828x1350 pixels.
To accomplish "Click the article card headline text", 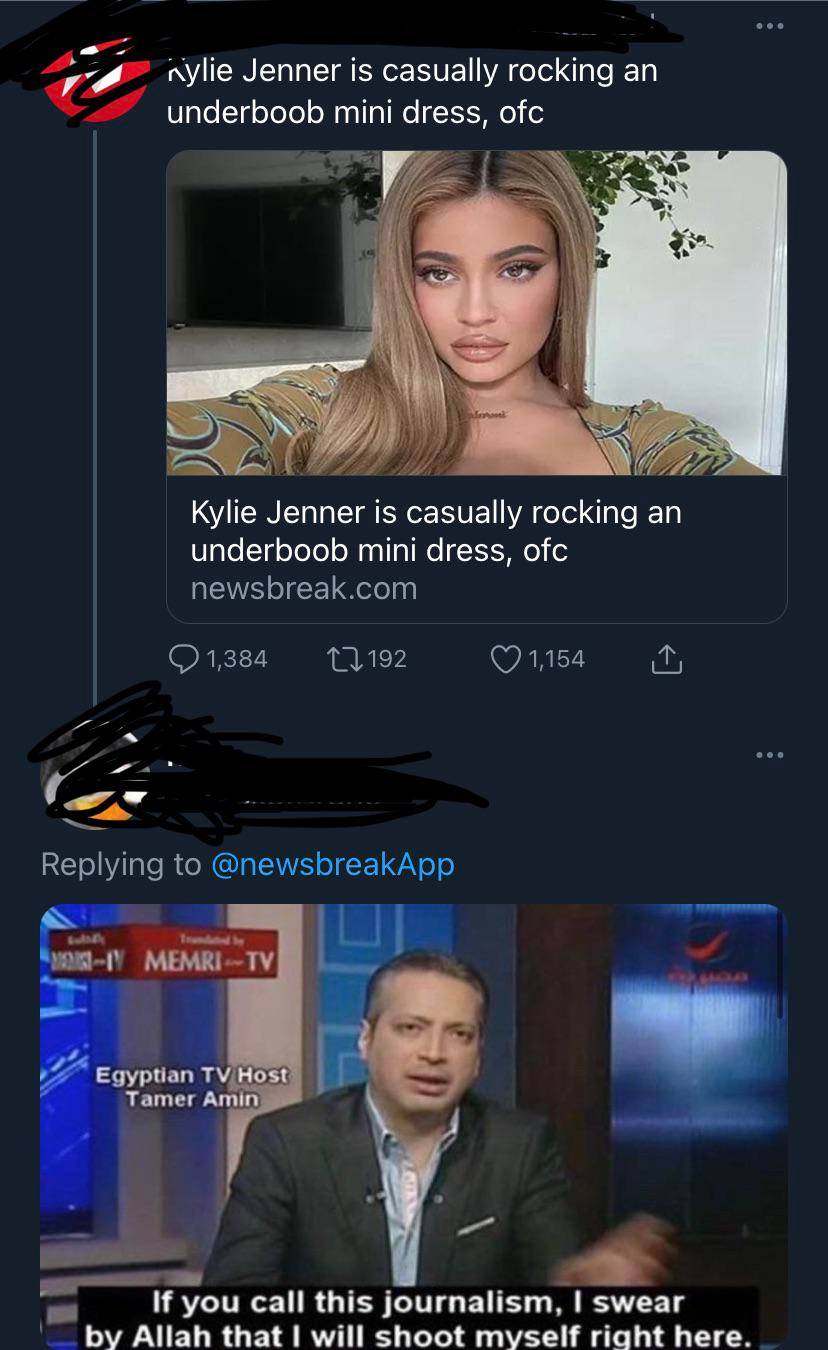I will (435, 530).
